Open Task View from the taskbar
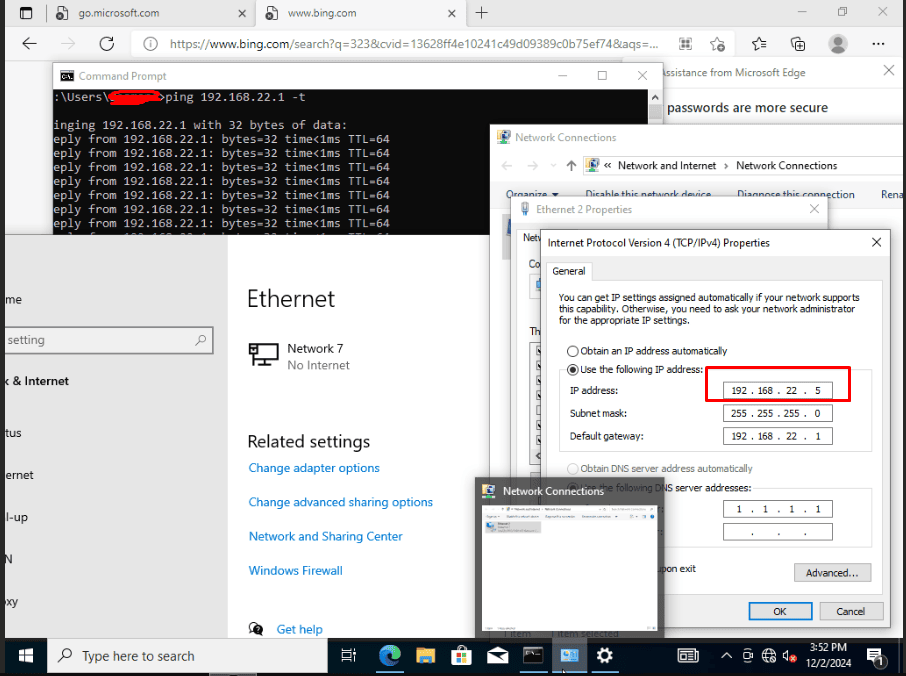 click(348, 656)
